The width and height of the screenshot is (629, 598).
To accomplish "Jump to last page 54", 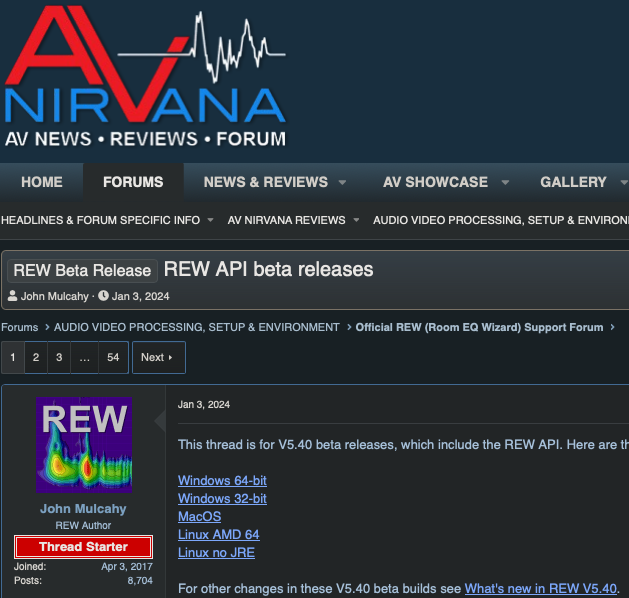I will pyautogui.click(x=113, y=357).
